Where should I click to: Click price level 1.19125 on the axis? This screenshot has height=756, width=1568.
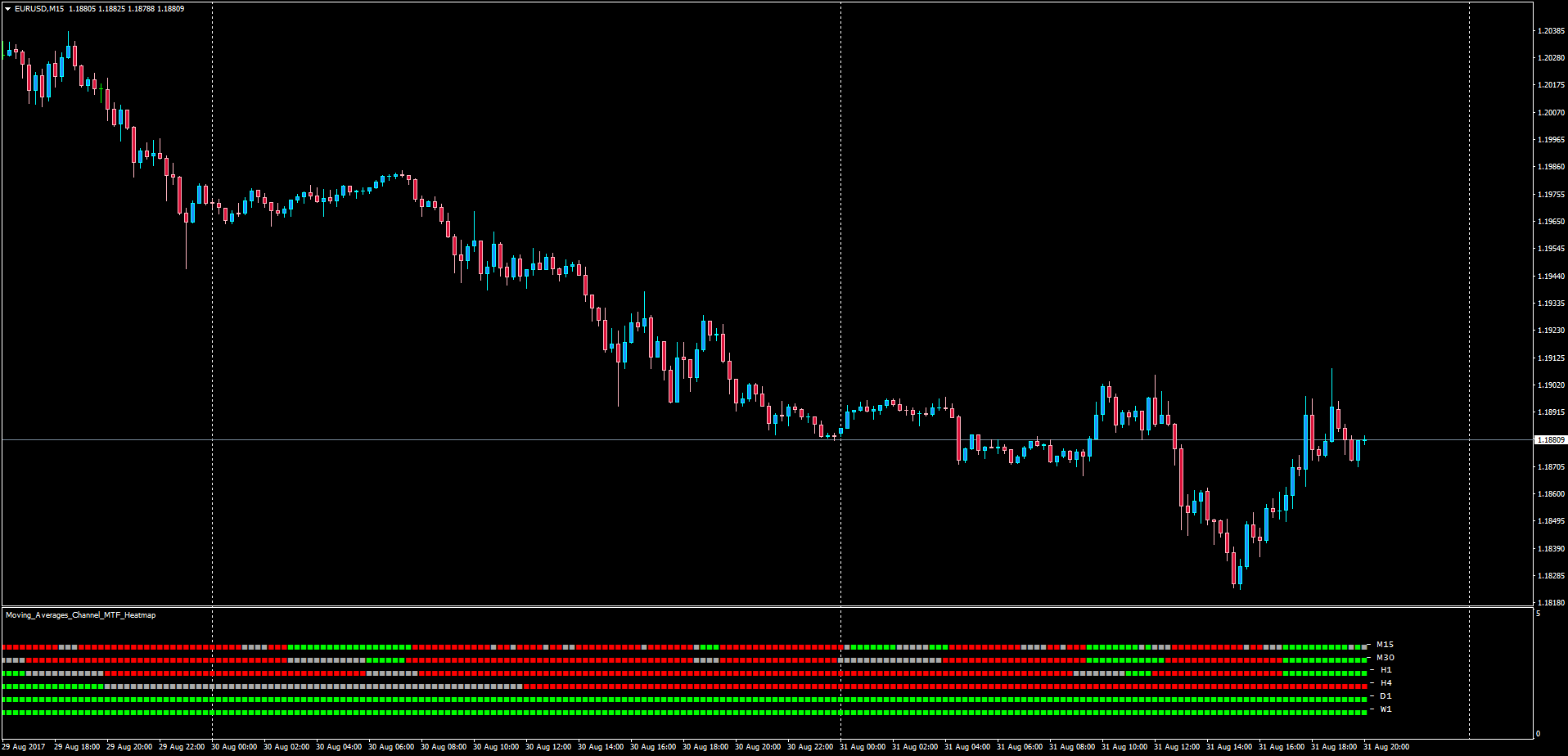(1552, 358)
